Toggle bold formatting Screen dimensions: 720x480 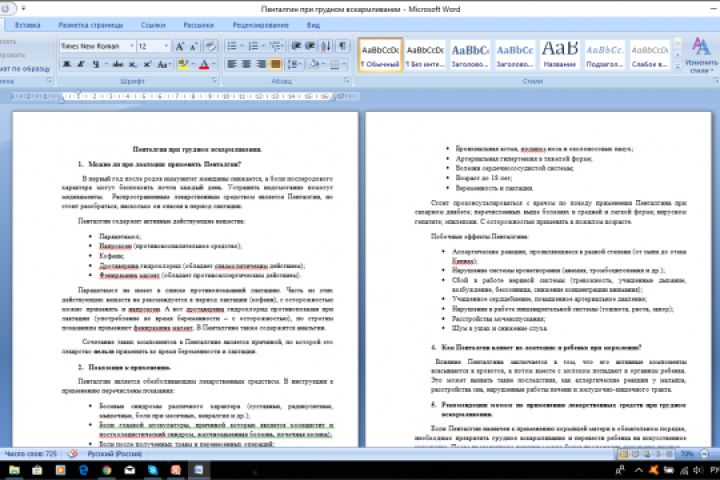coord(67,64)
